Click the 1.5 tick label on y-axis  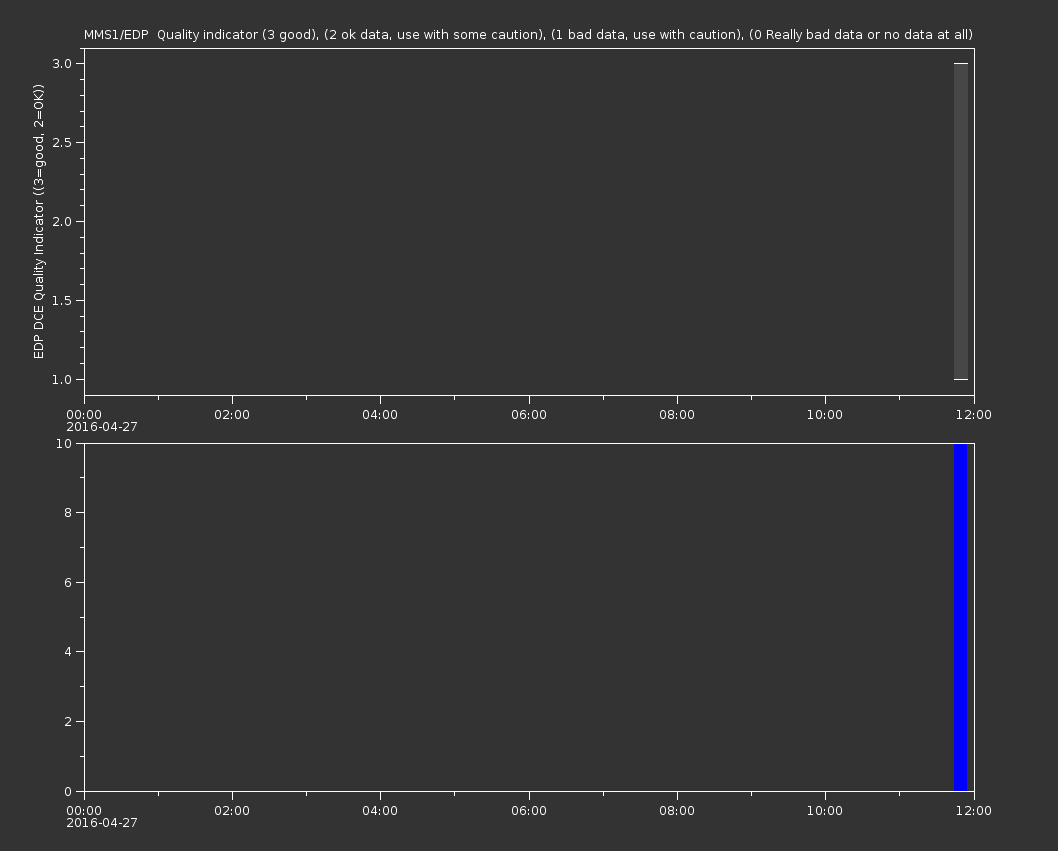(62, 300)
